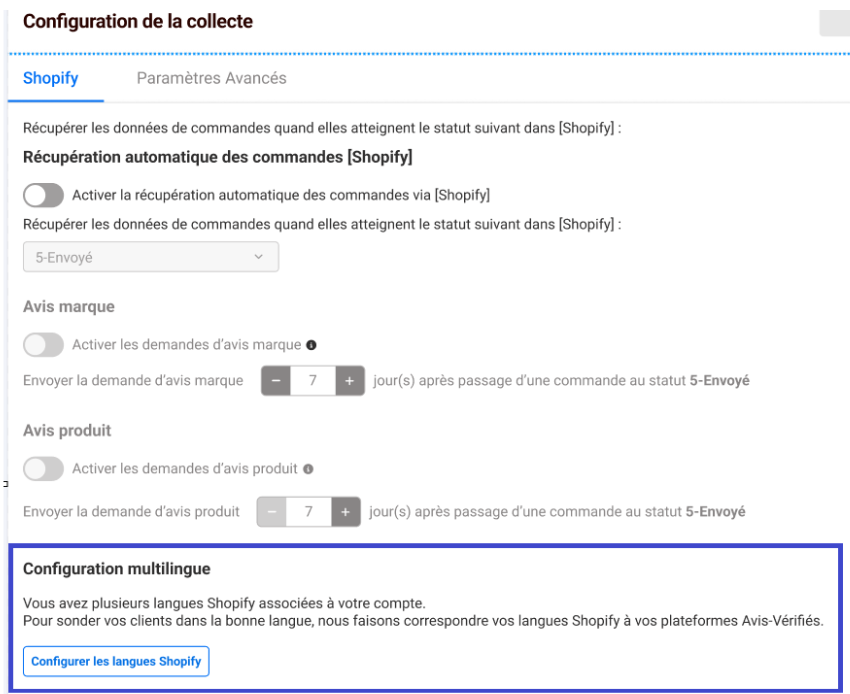The height and width of the screenshot is (694, 850).
Task: Click Configurer les langues Shopify button
Action: click(116, 661)
